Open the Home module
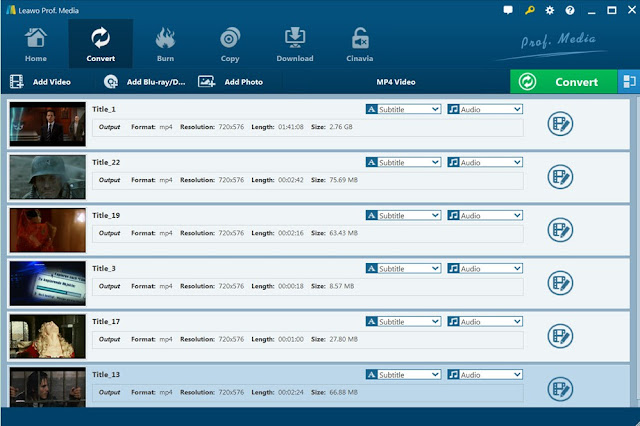The height and width of the screenshot is (426, 640). pyautogui.click(x=36, y=44)
